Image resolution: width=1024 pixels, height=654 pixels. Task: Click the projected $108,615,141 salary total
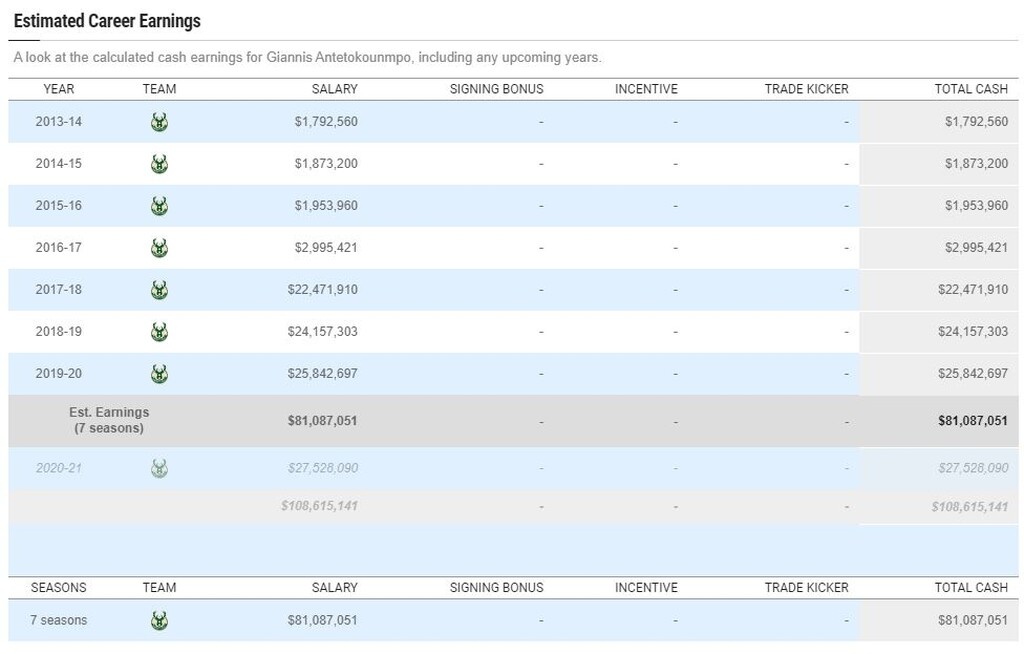[319, 506]
